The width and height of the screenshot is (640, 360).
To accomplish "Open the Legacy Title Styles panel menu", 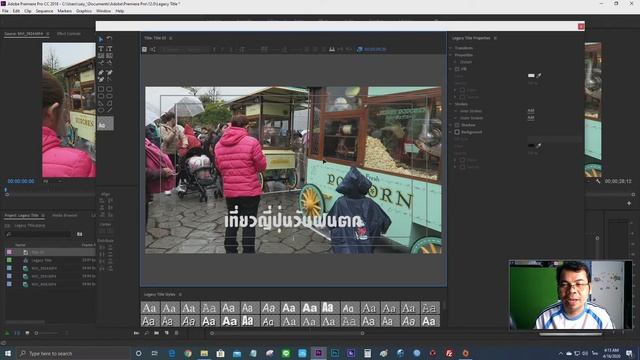I will click(180, 294).
